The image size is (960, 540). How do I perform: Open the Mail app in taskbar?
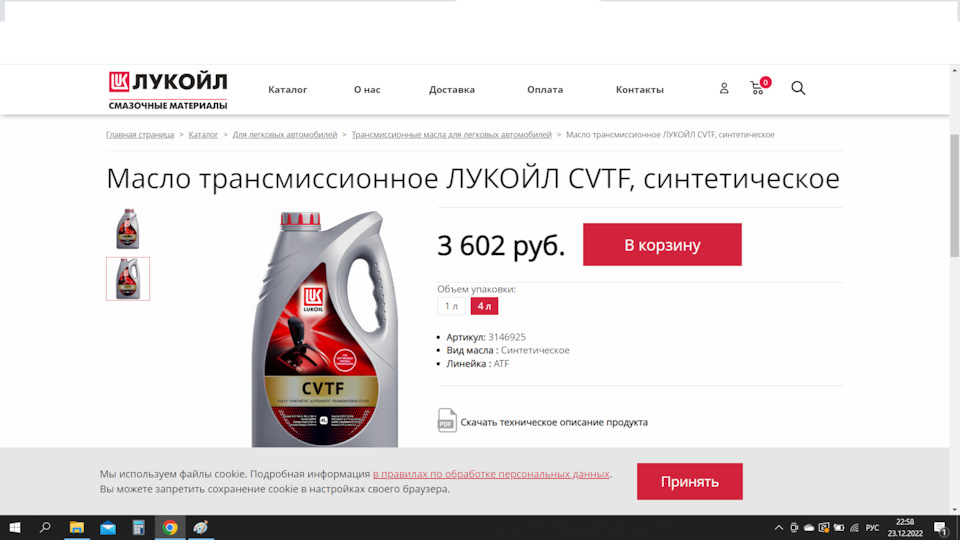tap(108, 527)
